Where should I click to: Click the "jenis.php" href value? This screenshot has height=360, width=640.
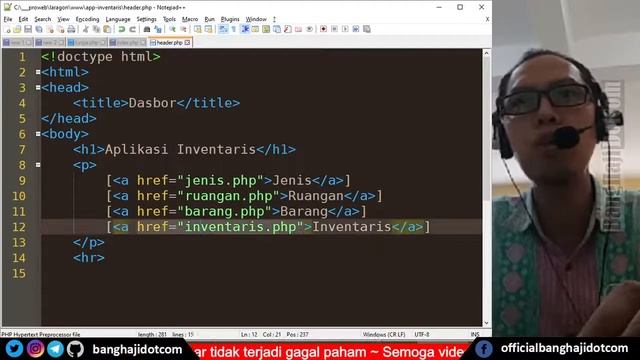[221, 180]
